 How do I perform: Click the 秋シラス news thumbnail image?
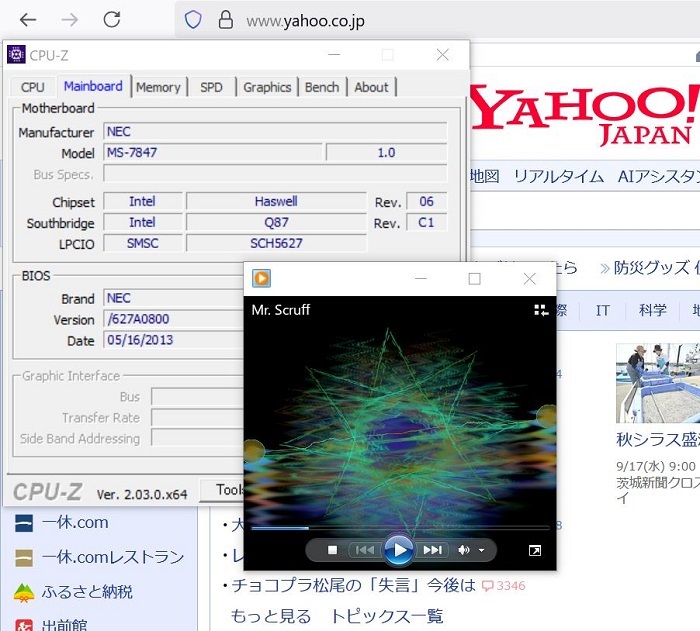pyautogui.click(x=657, y=384)
